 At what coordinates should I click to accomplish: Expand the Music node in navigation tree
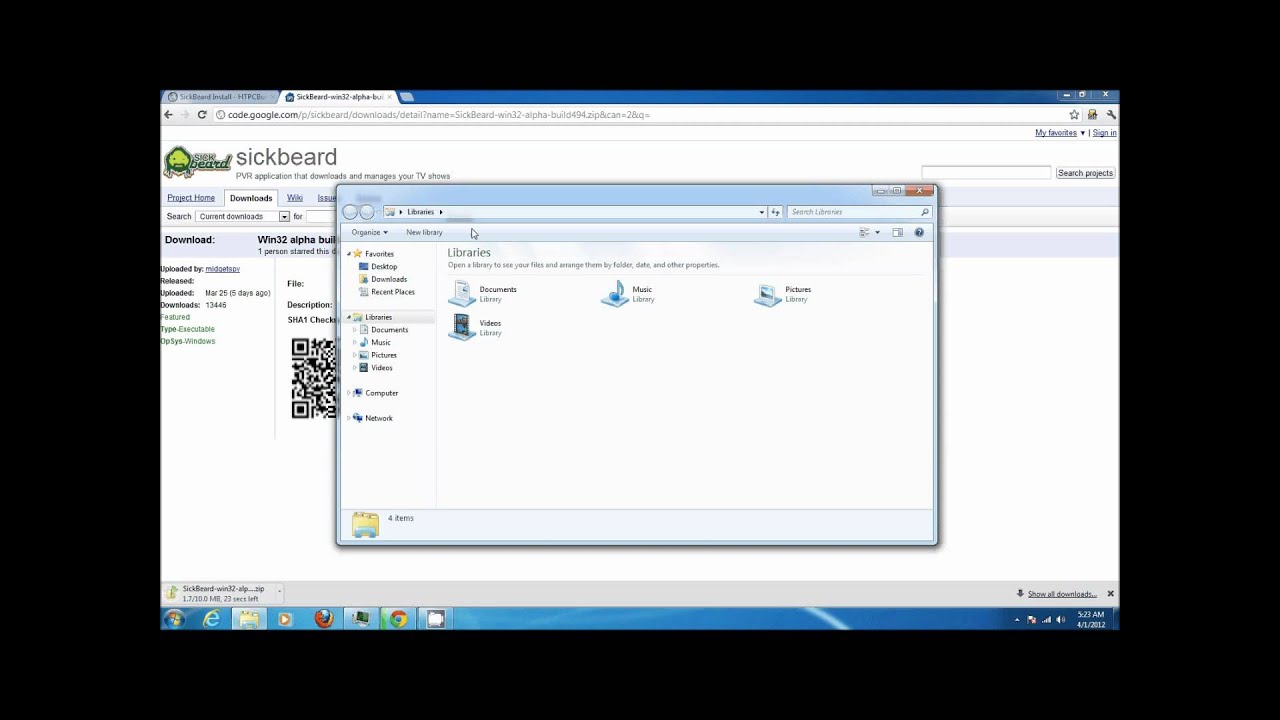pos(354,342)
